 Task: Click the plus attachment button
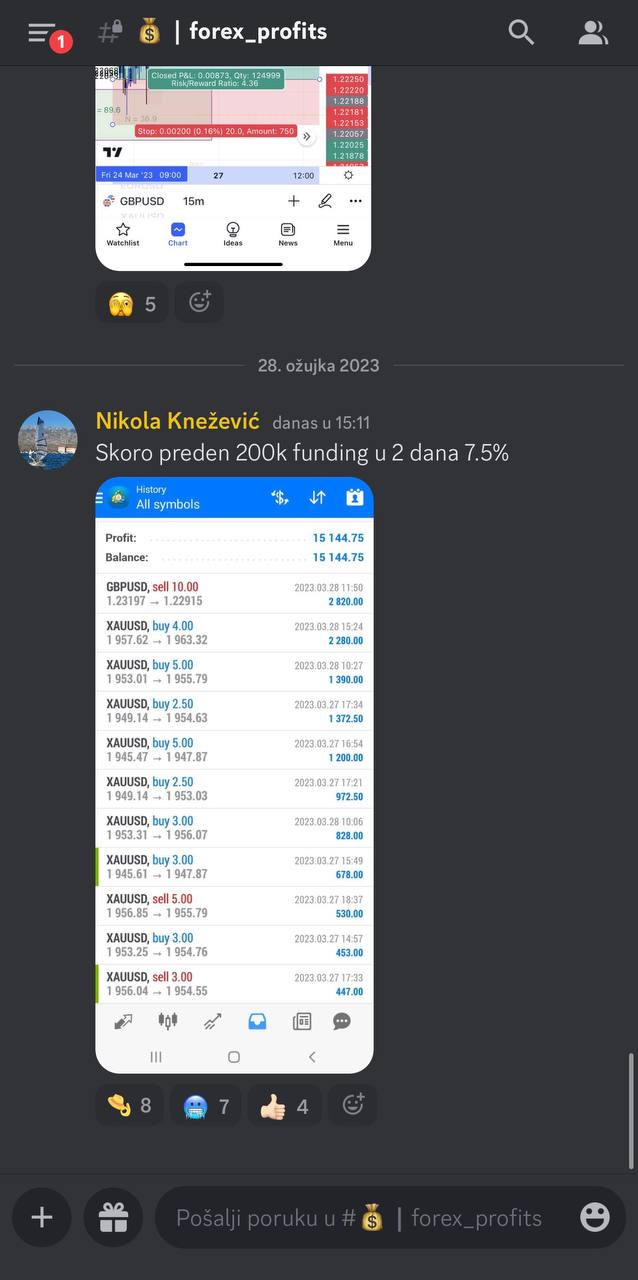[x=42, y=1217]
